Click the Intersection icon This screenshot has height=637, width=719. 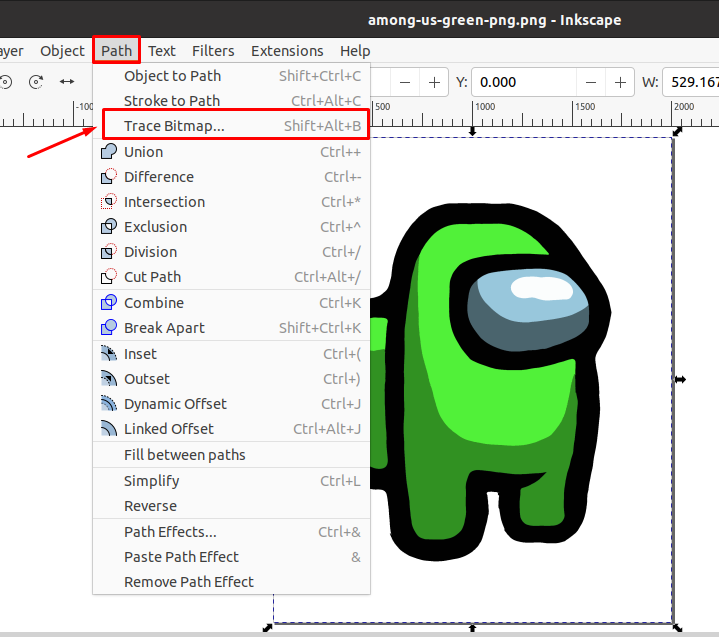coord(109,201)
